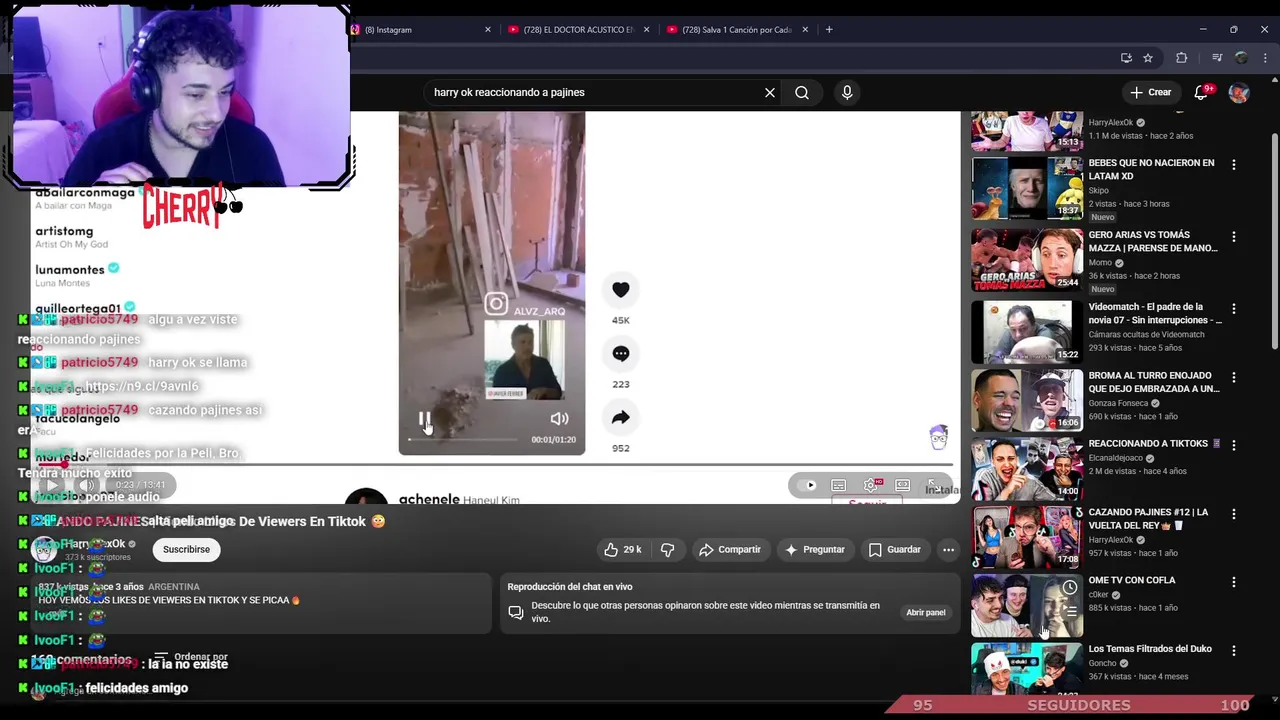Toggle autoplay switch in YouTube player
Screen dimensions: 1280x720
[806, 485]
